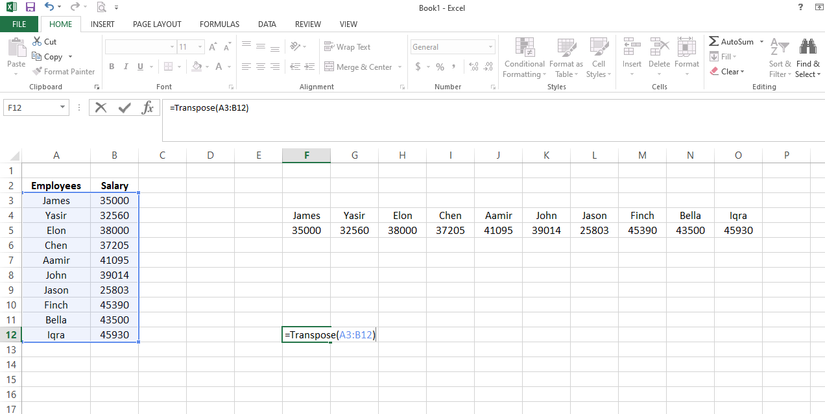Click the Accounting dollar format icon
This screenshot has height=414, width=825.
418,67
